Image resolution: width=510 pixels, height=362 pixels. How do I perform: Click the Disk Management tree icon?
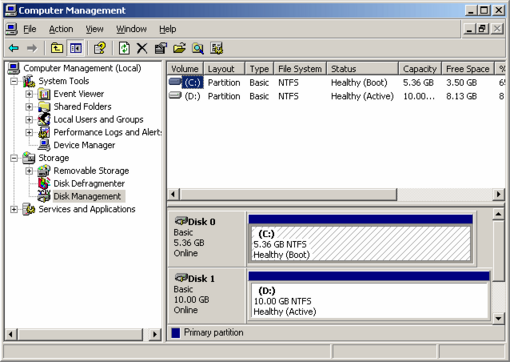click(x=44, y=196)
